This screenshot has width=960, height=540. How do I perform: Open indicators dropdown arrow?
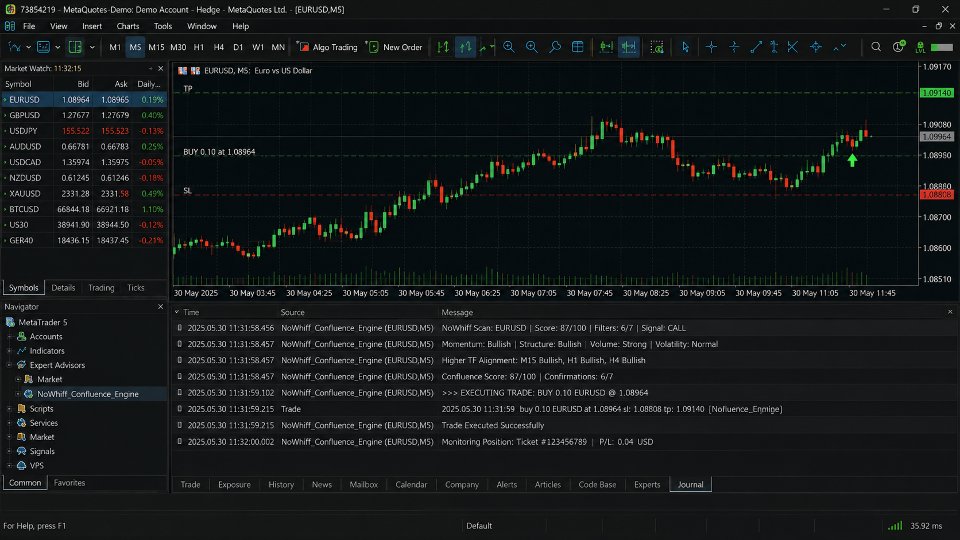(x=58, y=47)
